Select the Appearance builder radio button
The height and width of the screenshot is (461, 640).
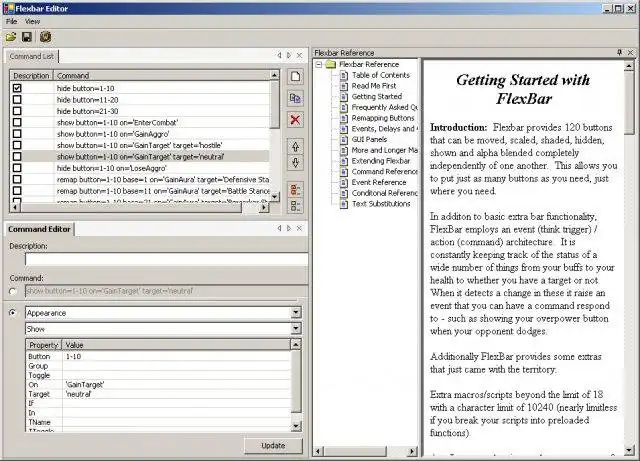pos(13,313)
